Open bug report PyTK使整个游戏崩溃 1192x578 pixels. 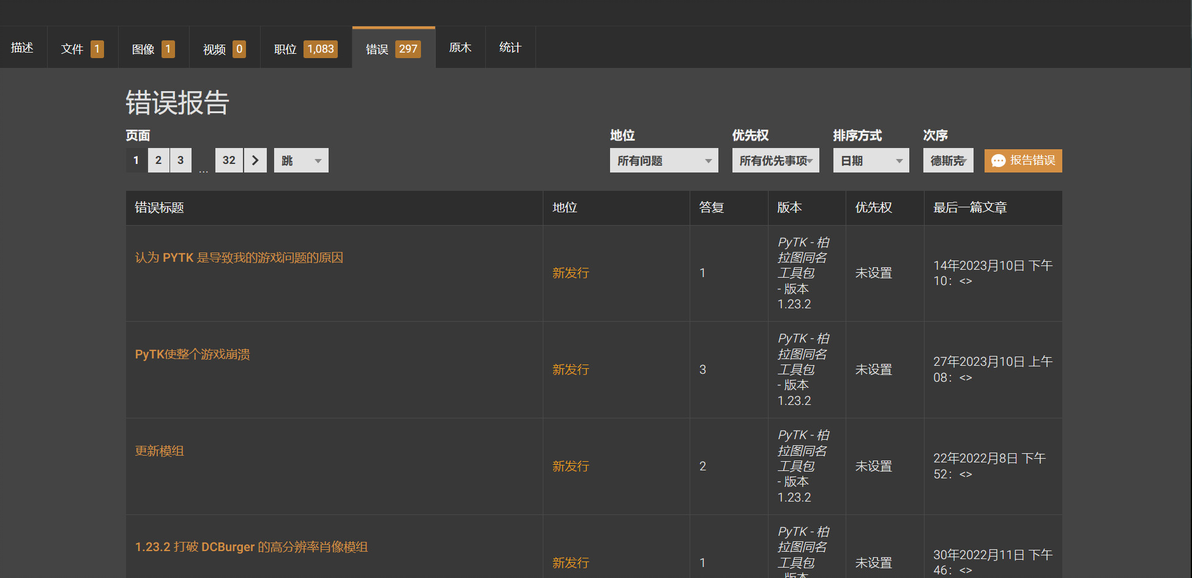[x=192, y=354]
